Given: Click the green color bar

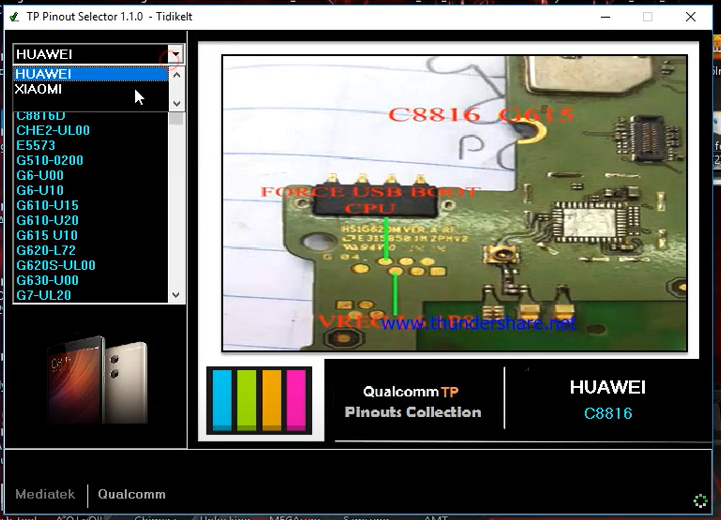Looking at the screenshot, I should tap(246, 400).
